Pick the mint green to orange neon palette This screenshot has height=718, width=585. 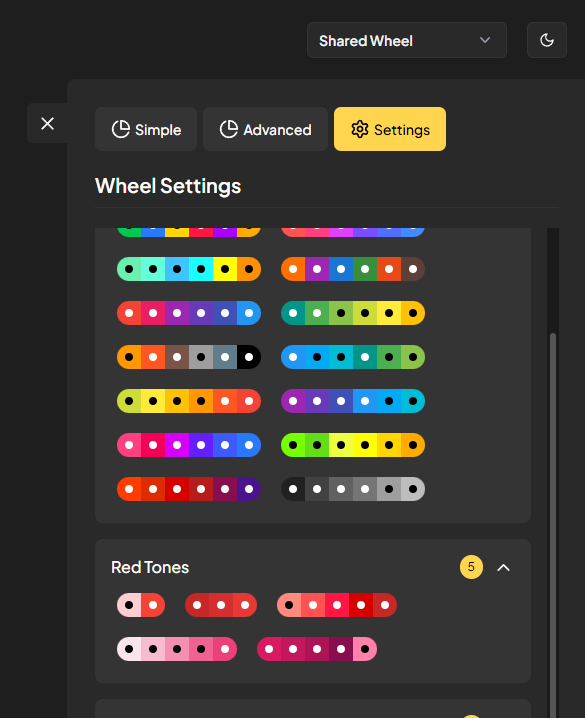click(189, 269)
